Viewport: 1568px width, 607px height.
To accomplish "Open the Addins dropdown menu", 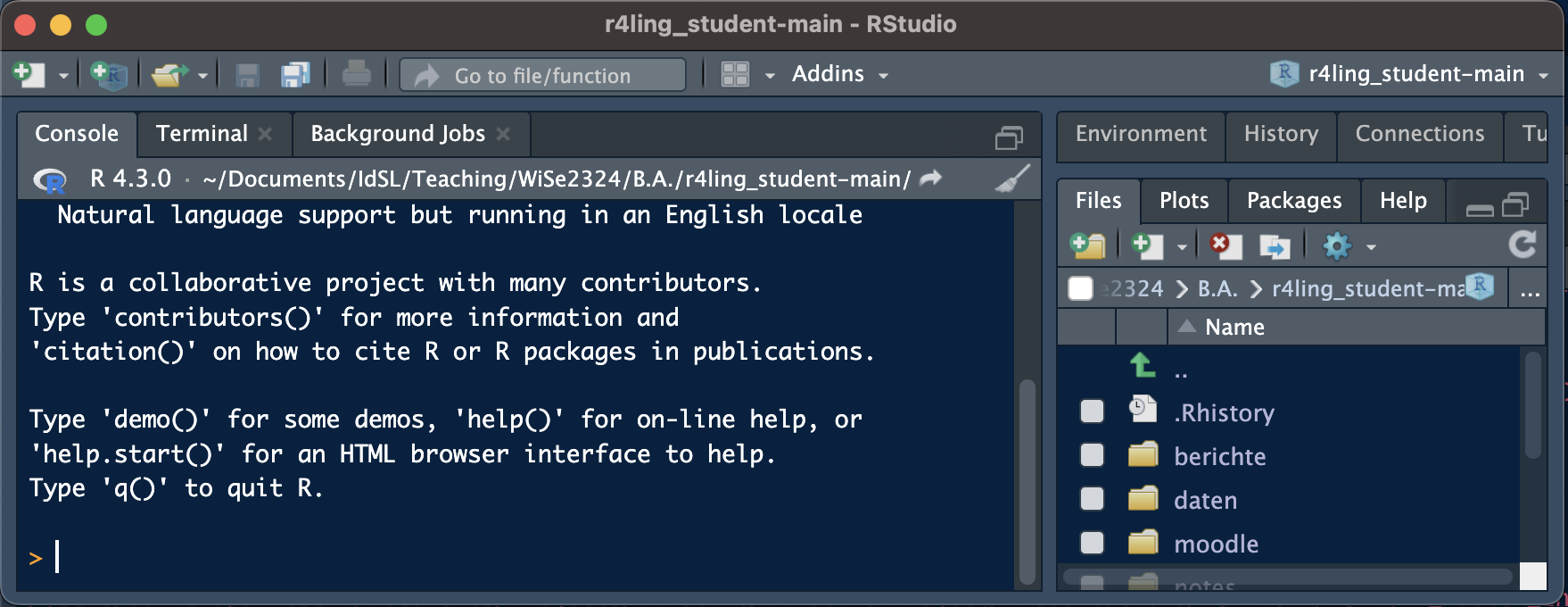I will point(839,74).
